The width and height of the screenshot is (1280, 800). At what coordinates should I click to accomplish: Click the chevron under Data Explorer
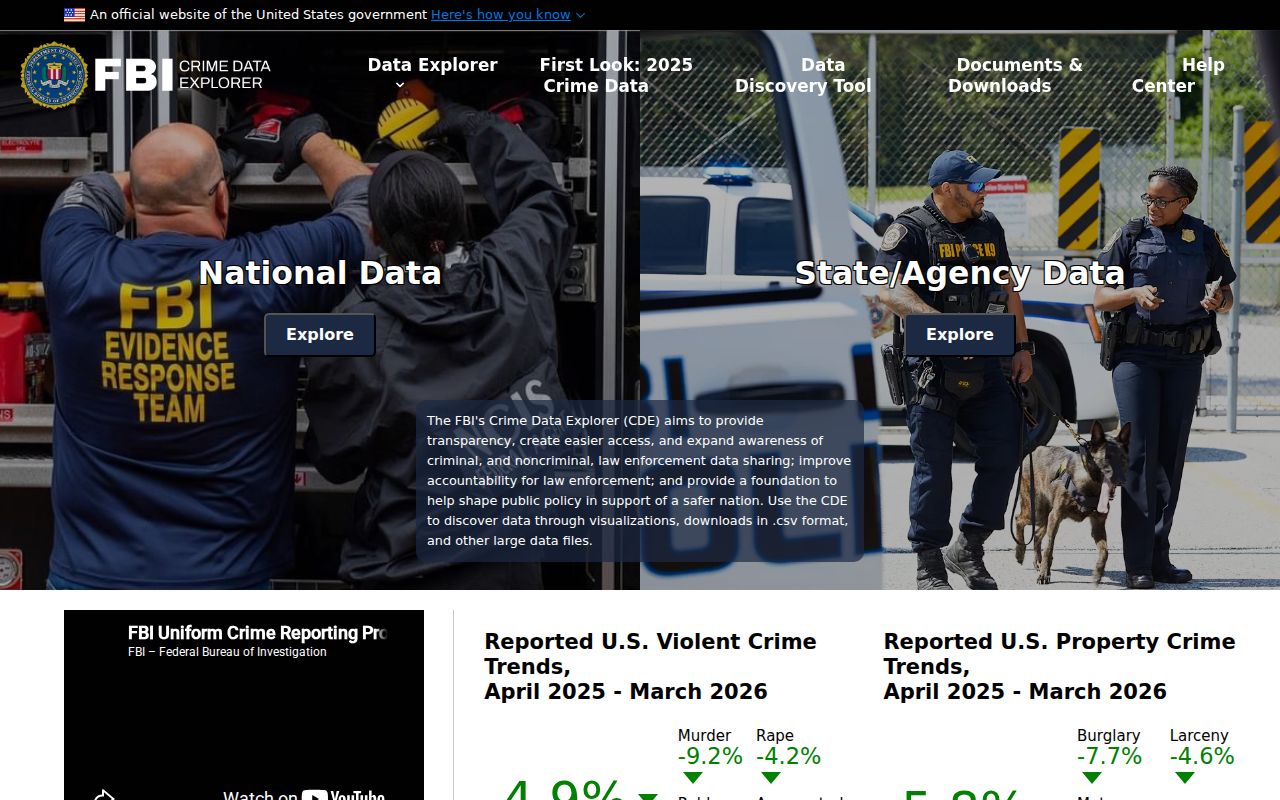[400, 85]
